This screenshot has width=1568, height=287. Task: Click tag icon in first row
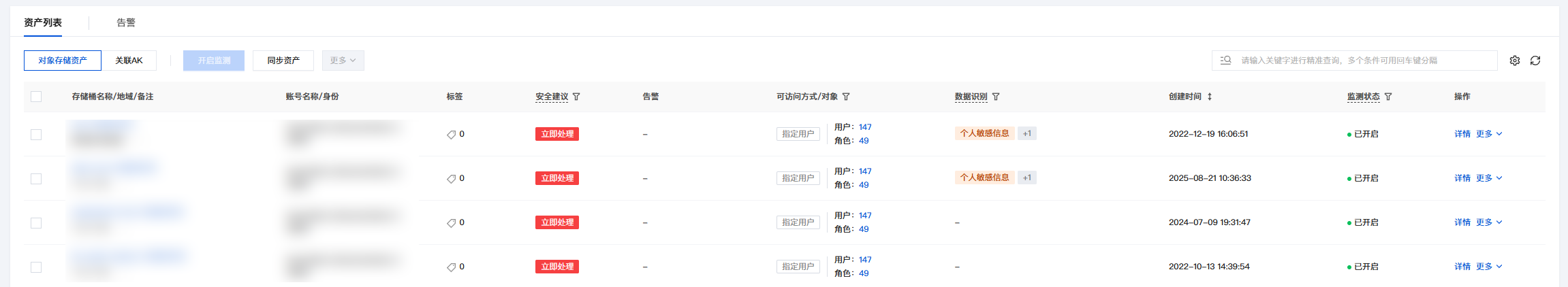(451, 135)
